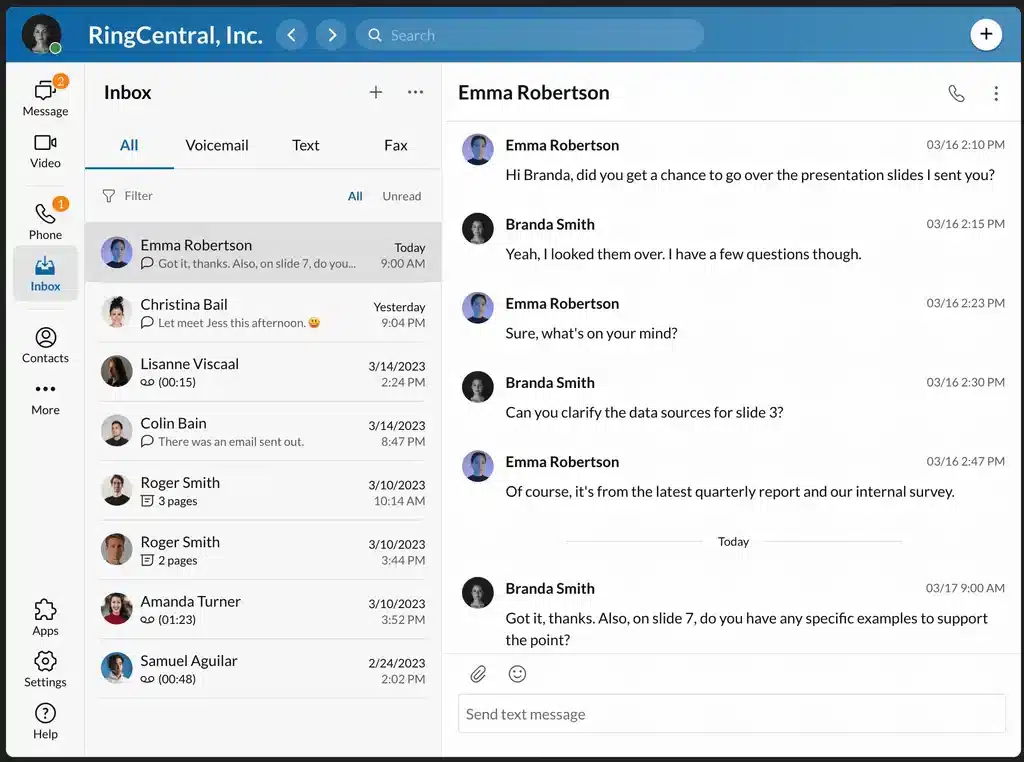The image size is (1024, 762).
Task: Open the Video section in sidebar
Action: [45, 150]
